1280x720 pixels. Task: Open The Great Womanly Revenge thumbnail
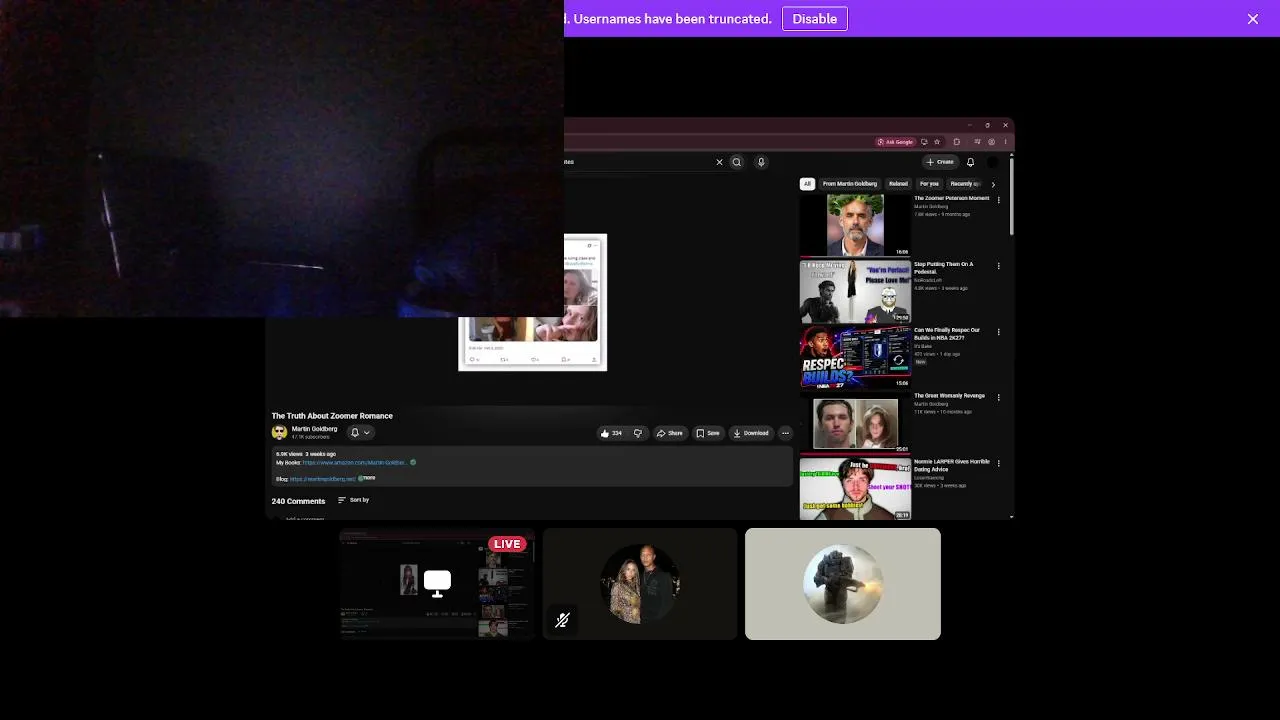tap(855, 423)
